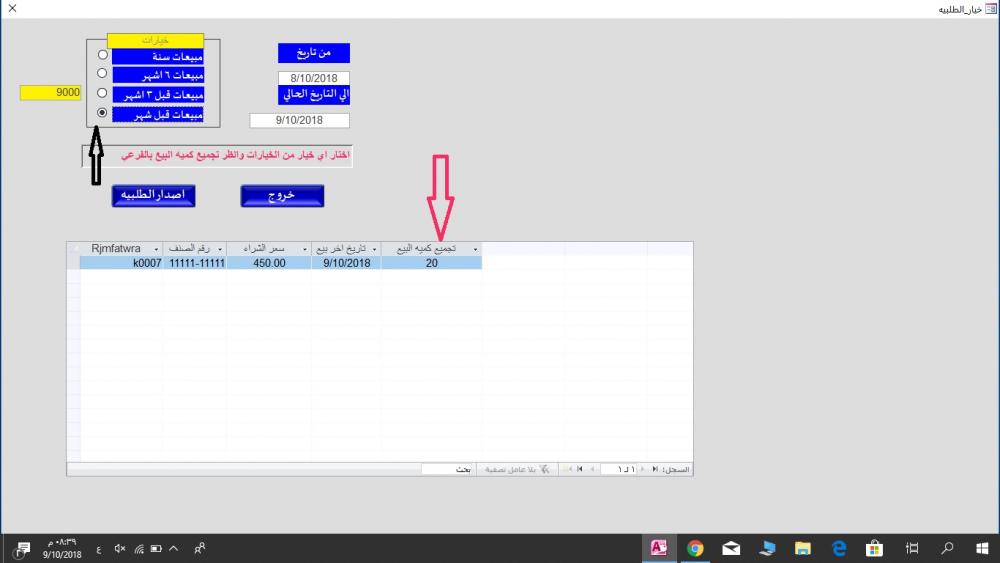Open Microsoft Store from the taskbar
The image size is (1000, 563).
[x=874, y=548]
